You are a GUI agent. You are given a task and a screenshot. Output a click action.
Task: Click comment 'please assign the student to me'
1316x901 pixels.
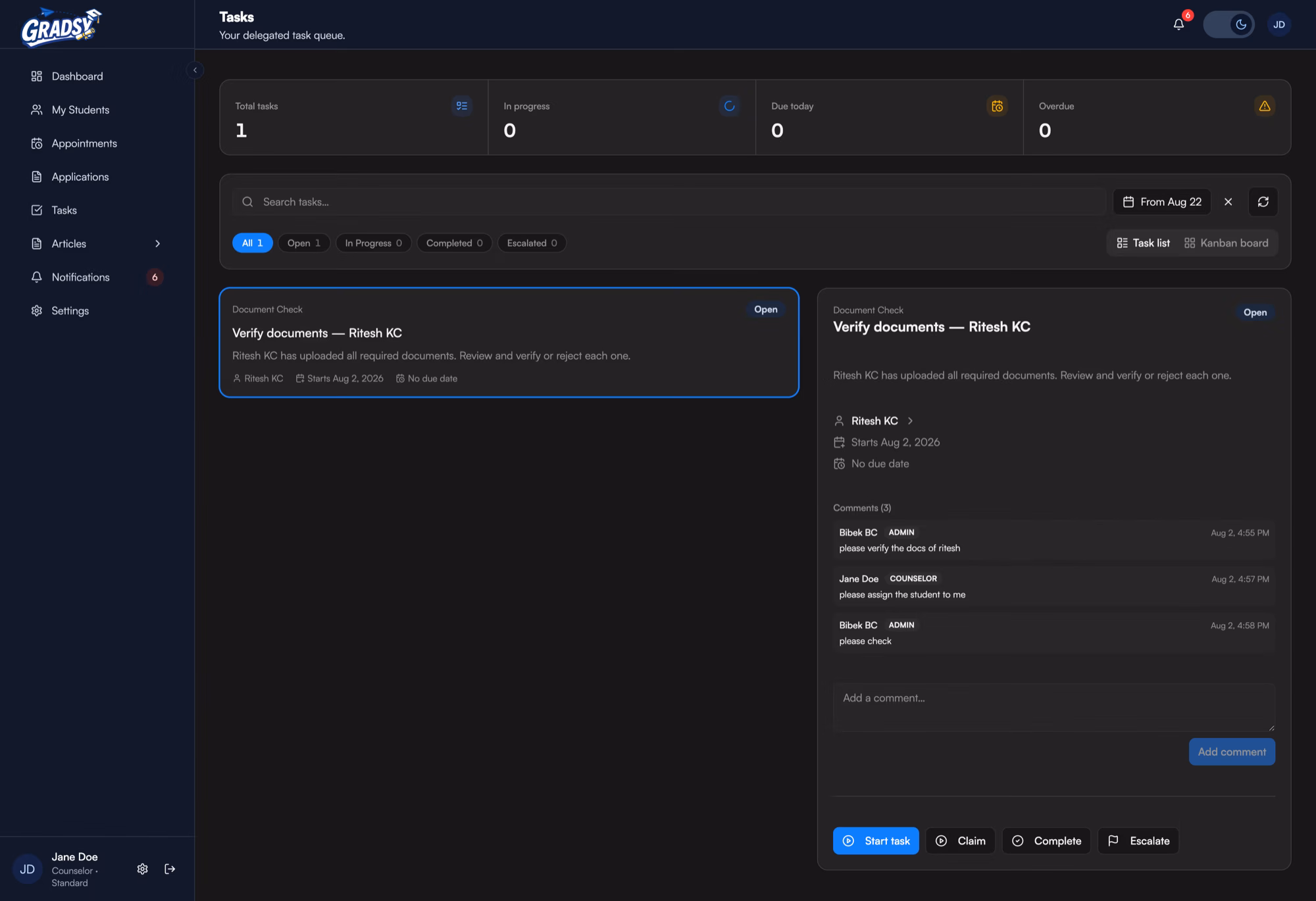click(902, 595)
